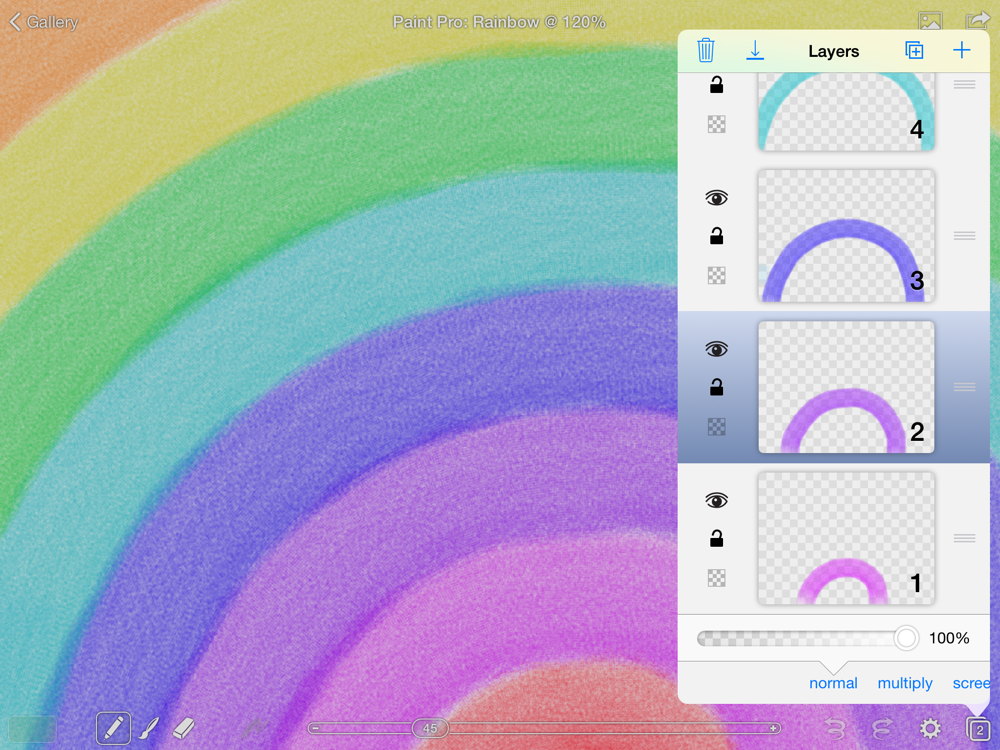Select the Eraser tool
Viewport: 1000px width, 750px height.
coord(184,728)
